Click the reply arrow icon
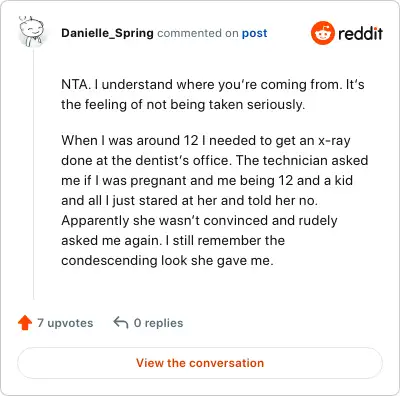 tap(121, 323)
